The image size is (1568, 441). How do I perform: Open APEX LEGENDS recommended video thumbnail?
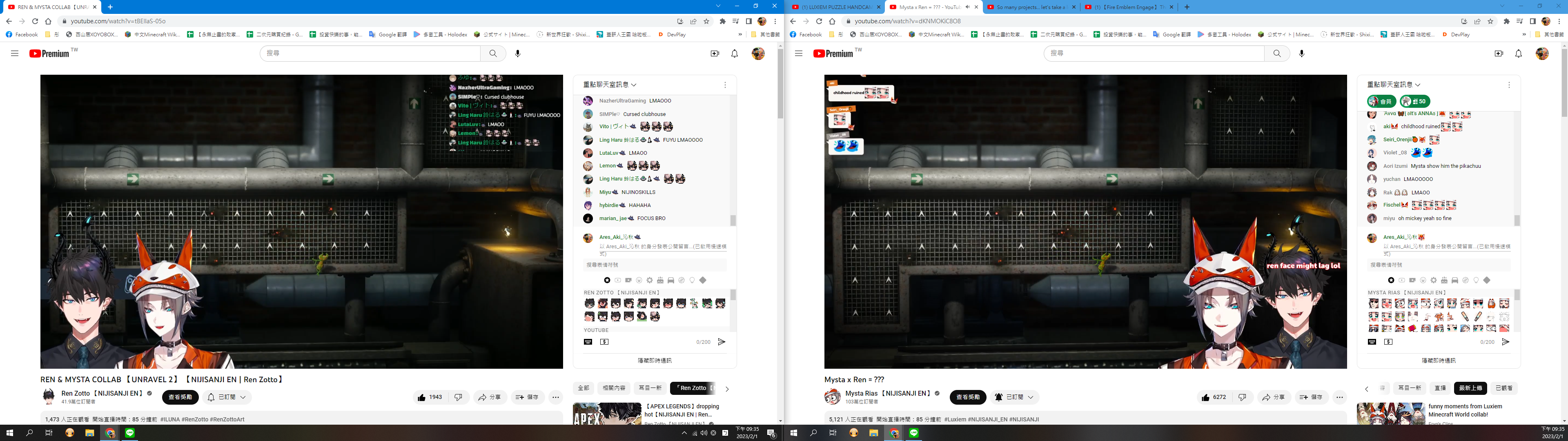pos(607,414)
